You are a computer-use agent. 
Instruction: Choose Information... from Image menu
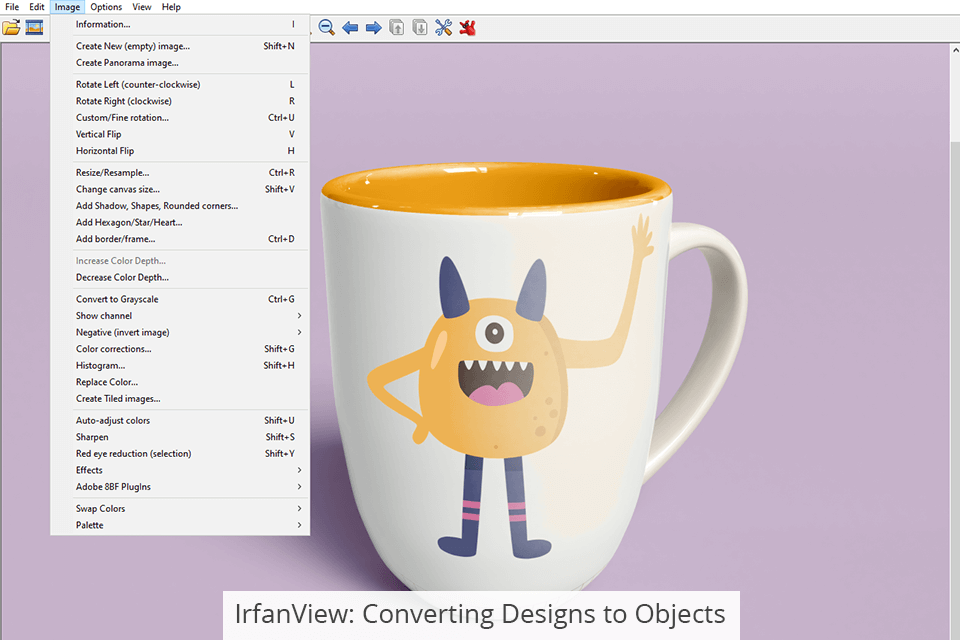[180, 24]
